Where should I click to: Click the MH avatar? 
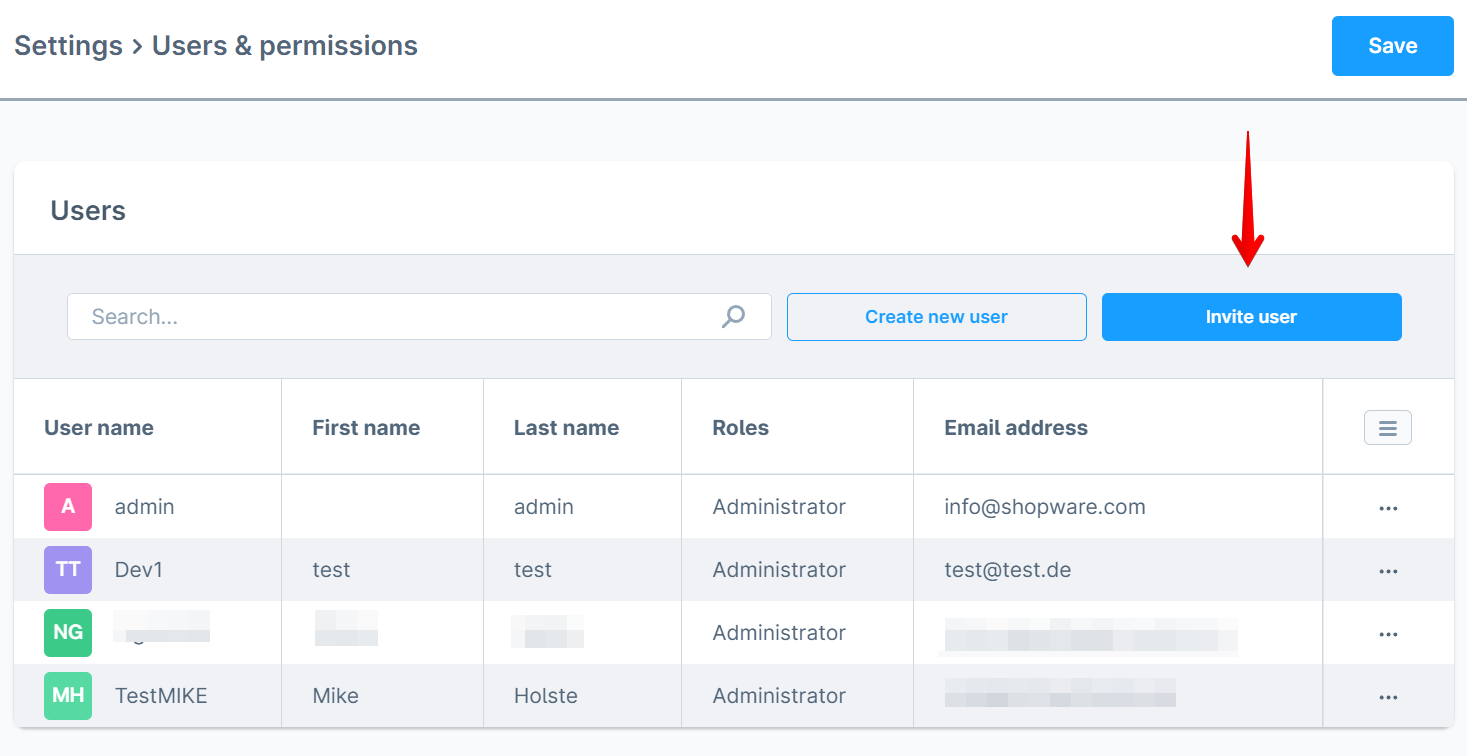68,696
